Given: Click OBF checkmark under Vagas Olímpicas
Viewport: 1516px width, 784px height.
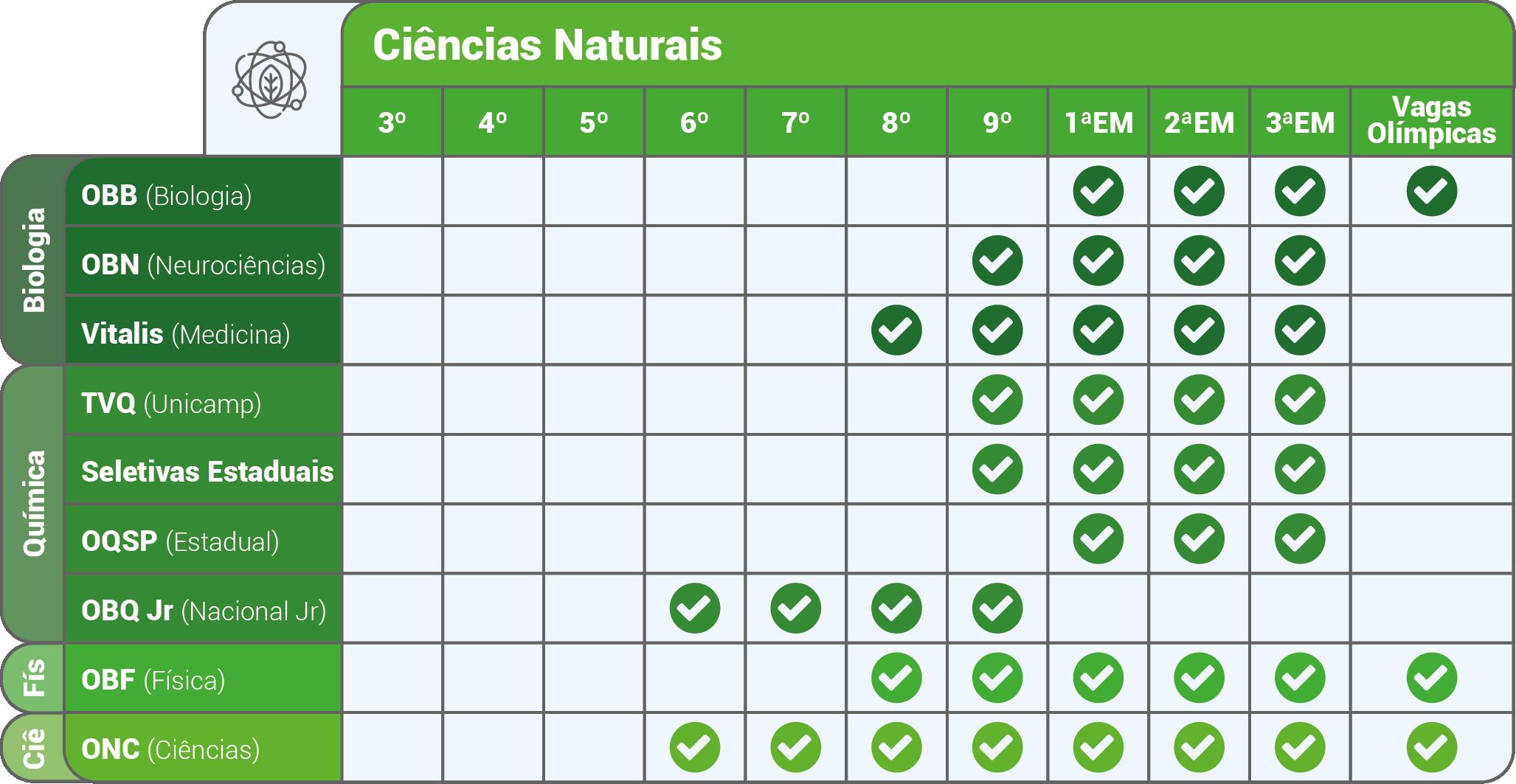Looking at the screenshot, I should click(x=1432, y=678).
